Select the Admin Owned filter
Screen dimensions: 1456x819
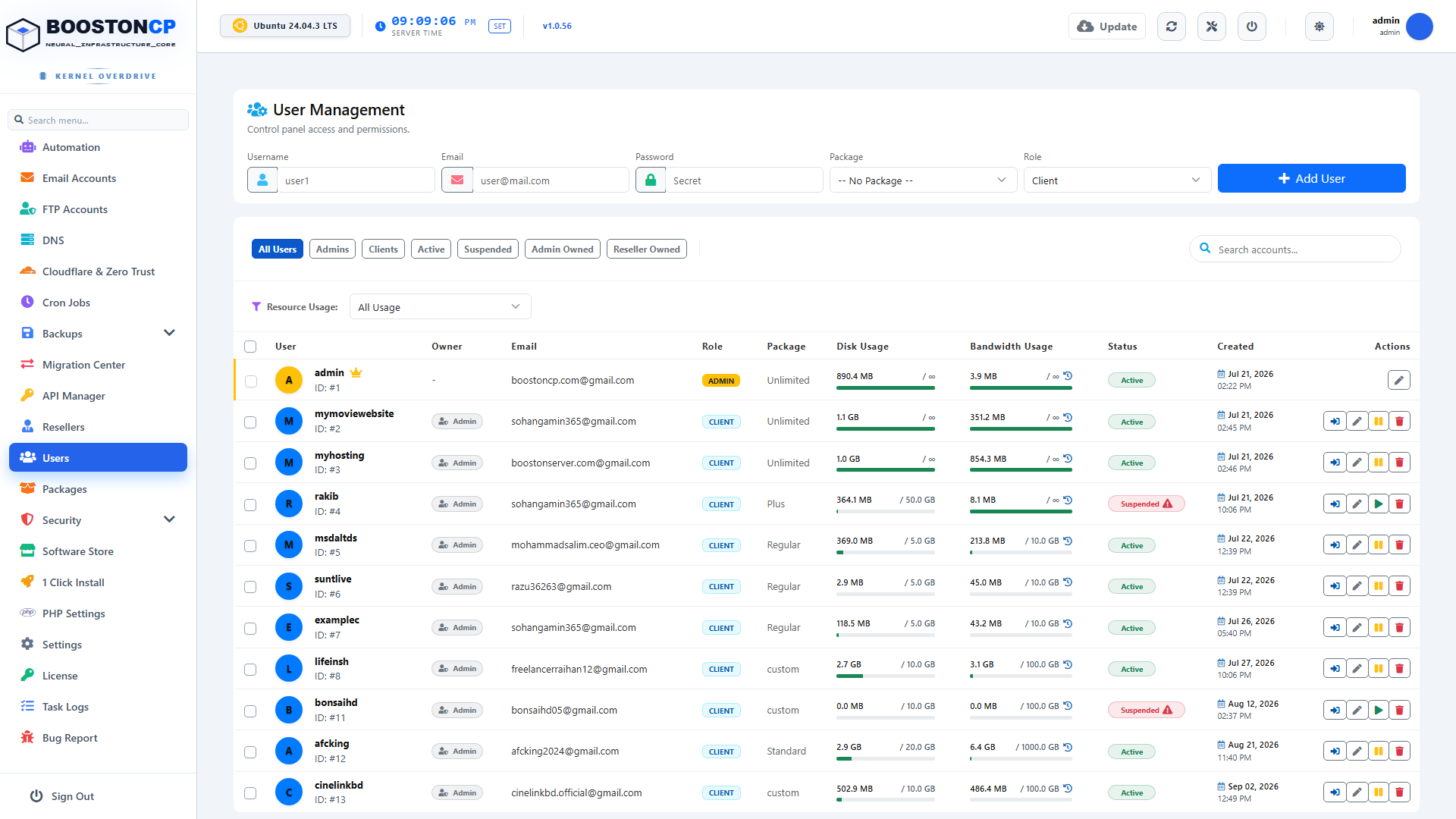(563, 249)
